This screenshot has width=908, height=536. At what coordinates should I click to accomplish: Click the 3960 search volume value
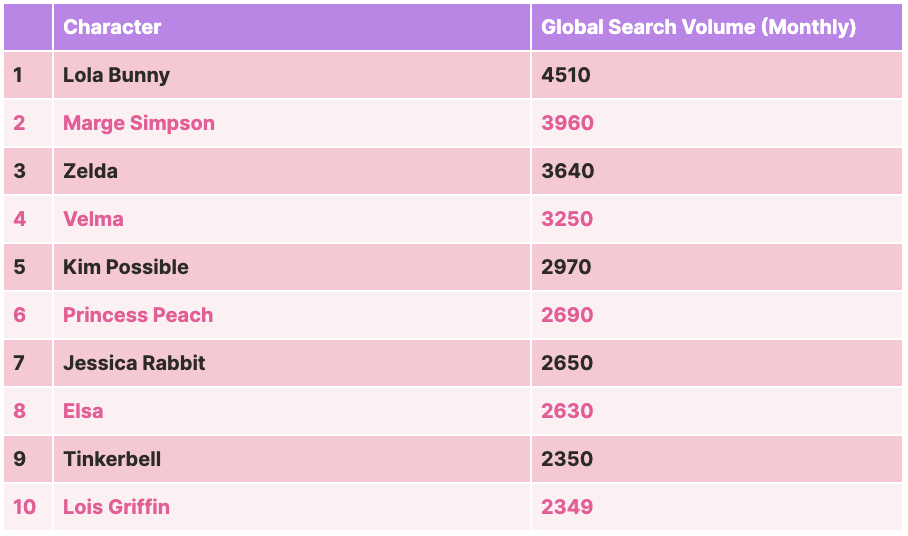click(x=568, y=123)
